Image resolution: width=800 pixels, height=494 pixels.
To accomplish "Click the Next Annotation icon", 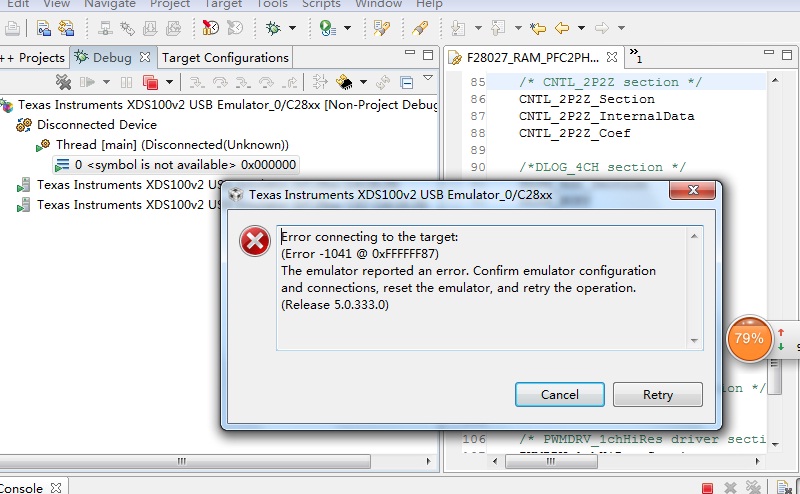I will (x=458, y=28).
